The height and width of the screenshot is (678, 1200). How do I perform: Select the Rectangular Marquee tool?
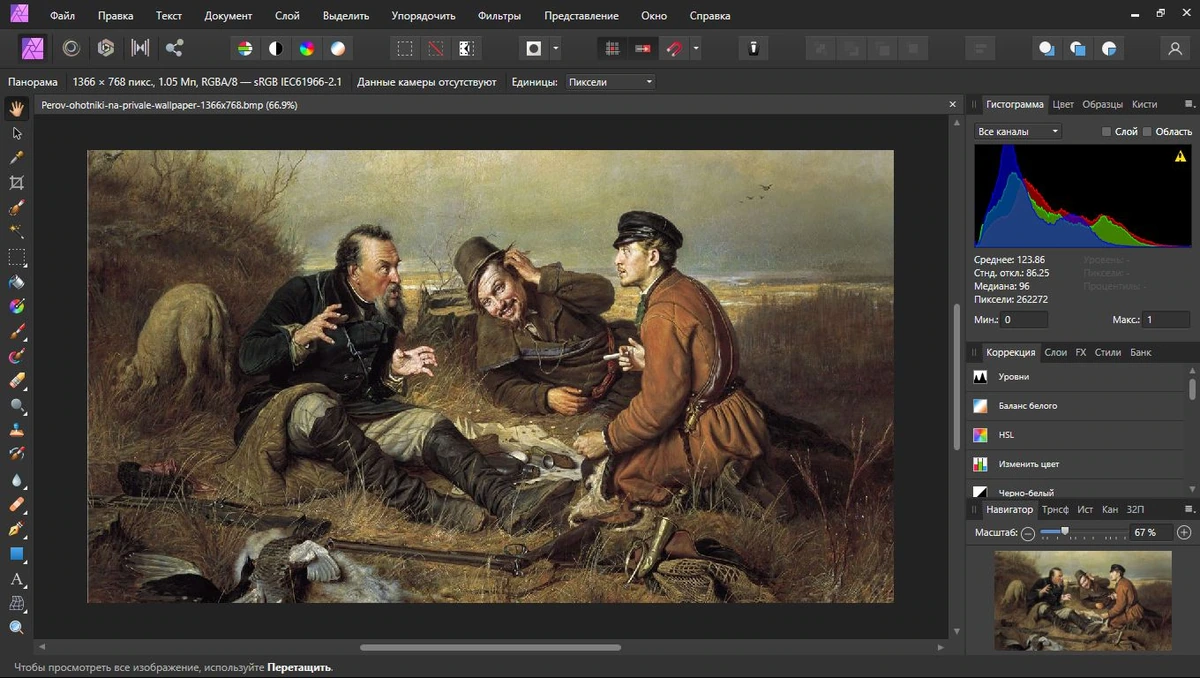pos(16,257)
